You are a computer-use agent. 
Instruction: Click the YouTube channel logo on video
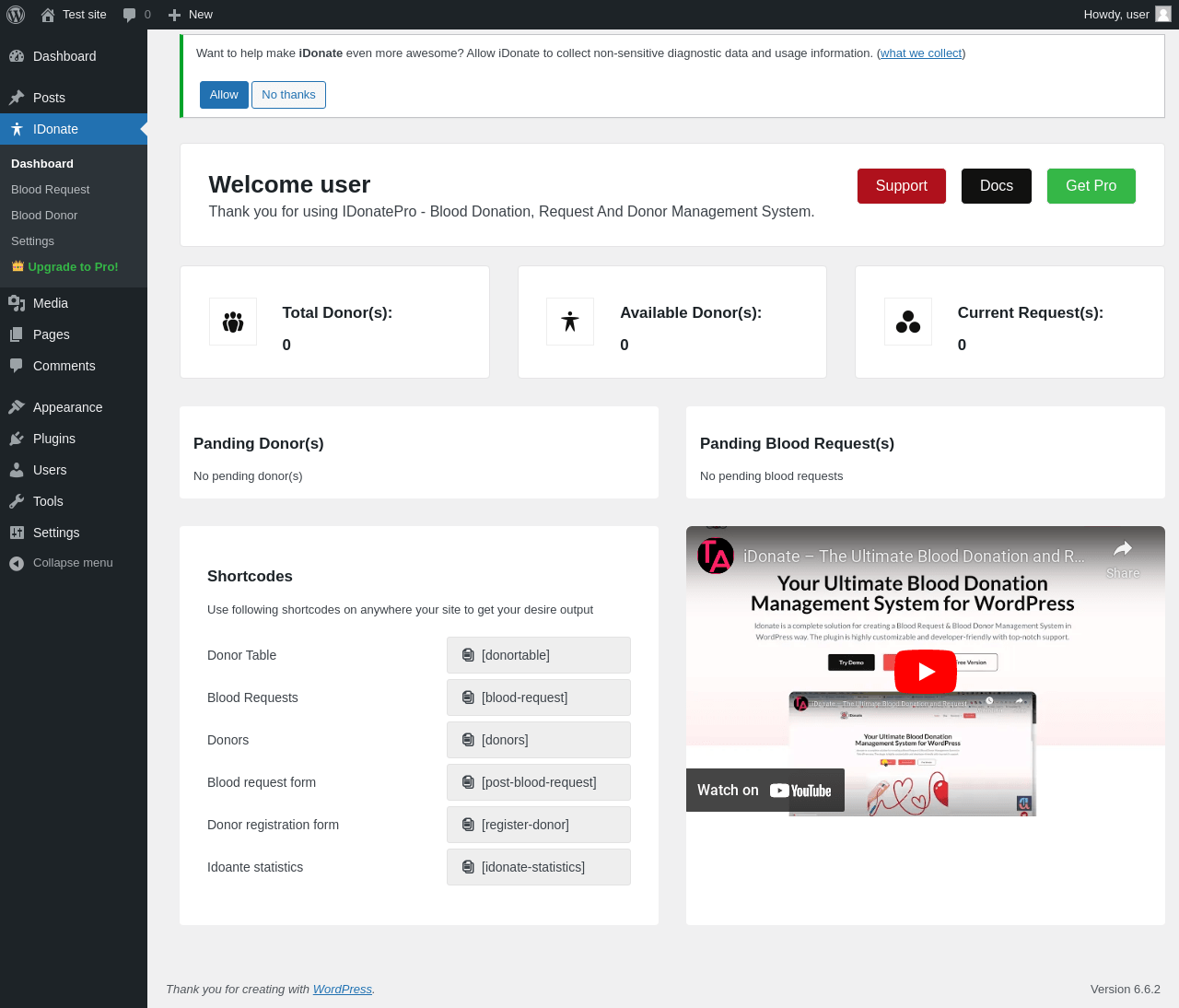716,556
